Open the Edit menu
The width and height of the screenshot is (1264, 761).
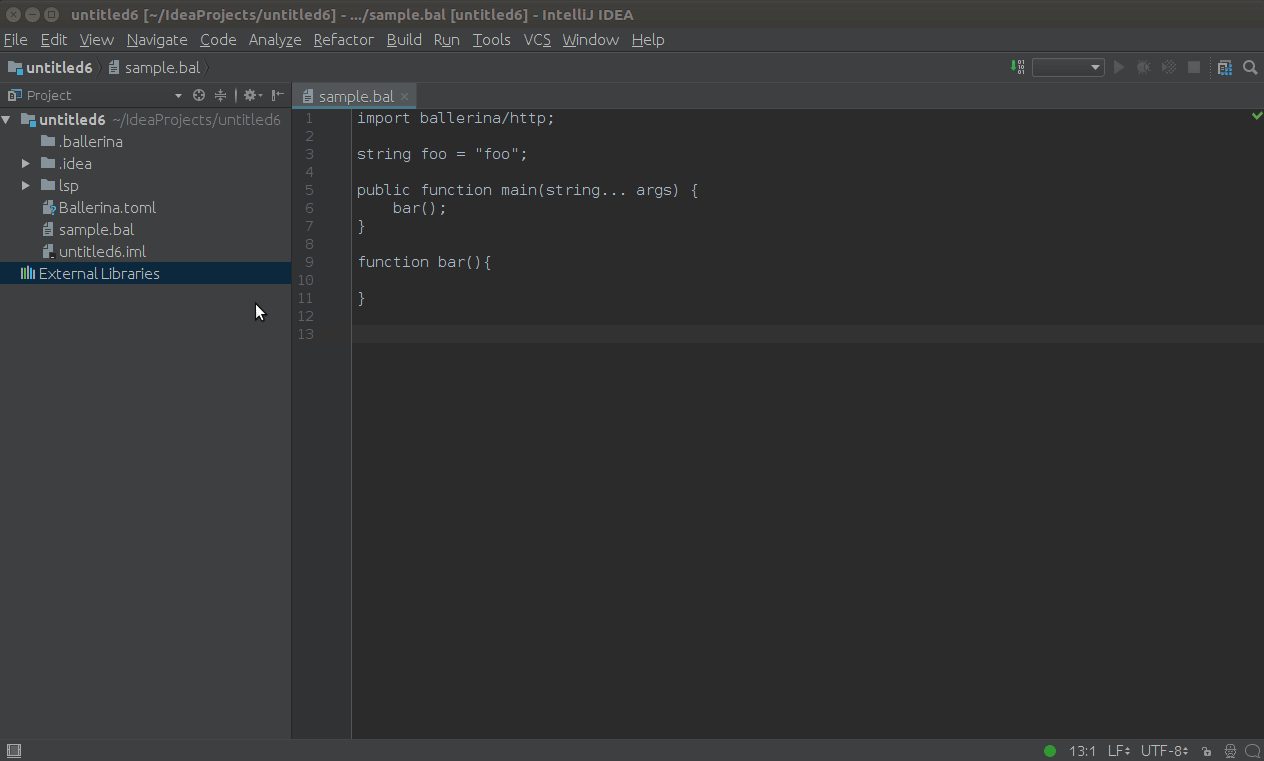click(53, 39)
